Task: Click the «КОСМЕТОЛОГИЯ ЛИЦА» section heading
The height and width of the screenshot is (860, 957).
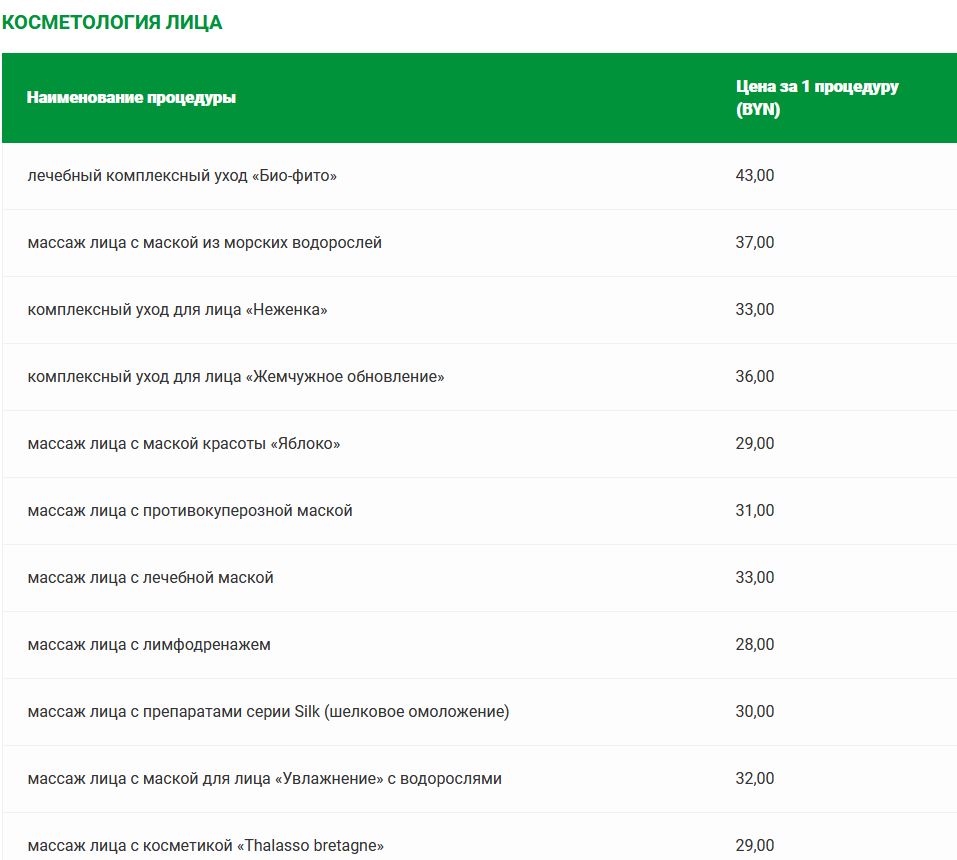Action: pyautogui.click(x=112, y=22)
